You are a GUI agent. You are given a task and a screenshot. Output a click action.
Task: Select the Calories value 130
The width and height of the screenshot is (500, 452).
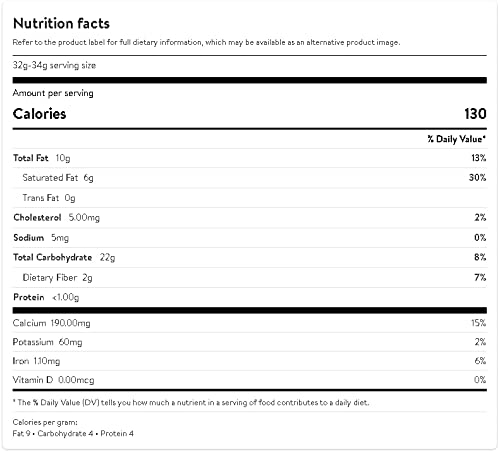[475, 114]
